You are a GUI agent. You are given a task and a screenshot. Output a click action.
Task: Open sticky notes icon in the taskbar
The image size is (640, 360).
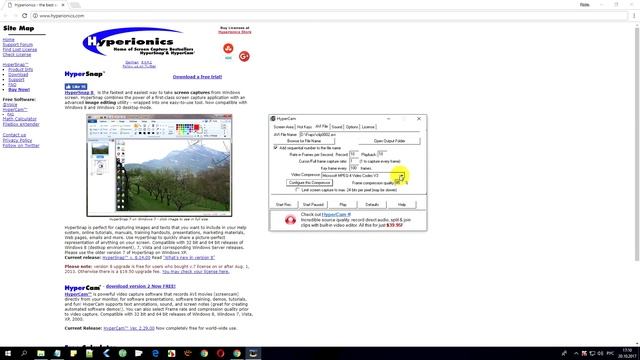pos(73,353)
